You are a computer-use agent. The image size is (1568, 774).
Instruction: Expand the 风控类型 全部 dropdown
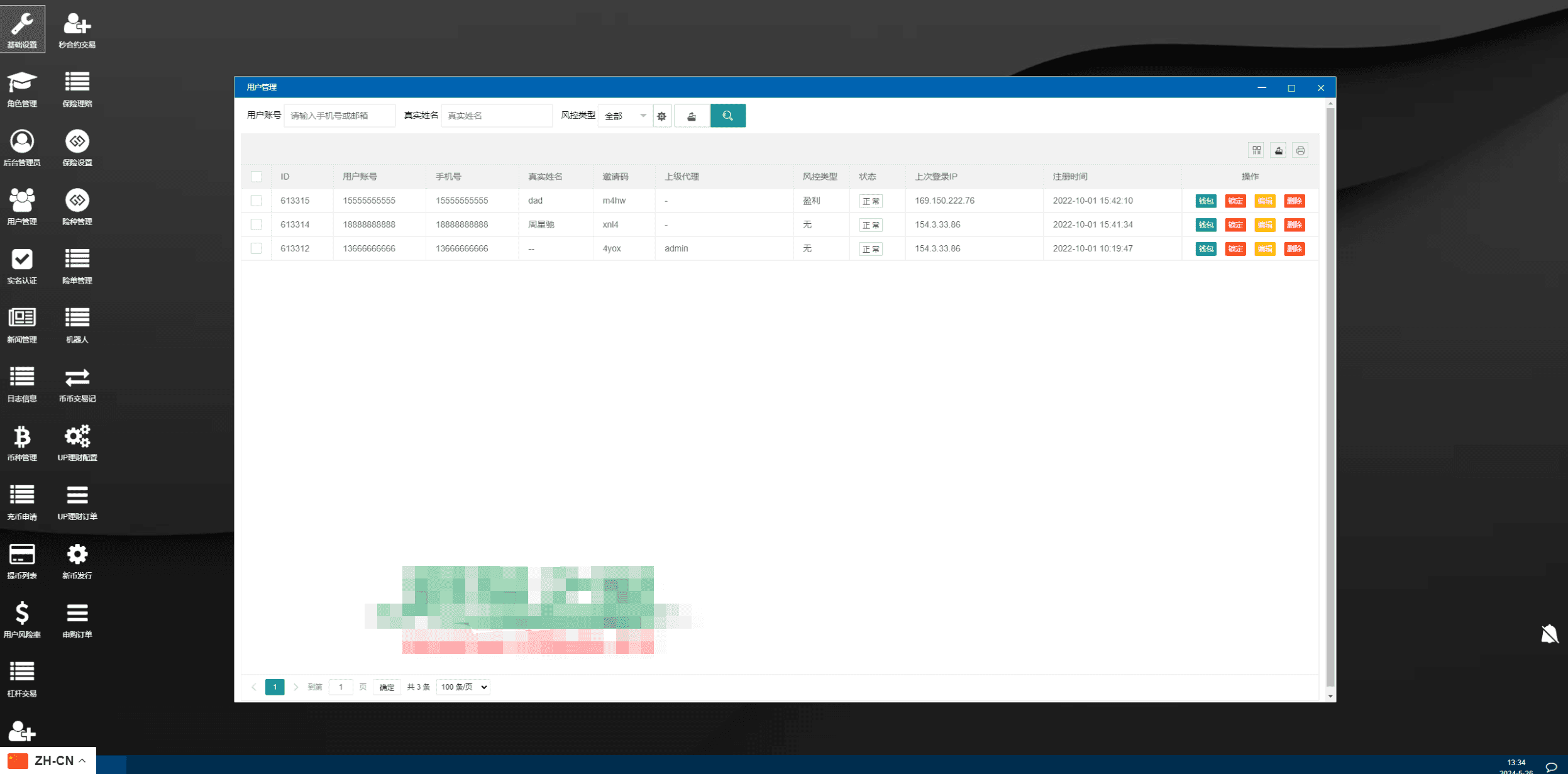click(x=625, y=116)
